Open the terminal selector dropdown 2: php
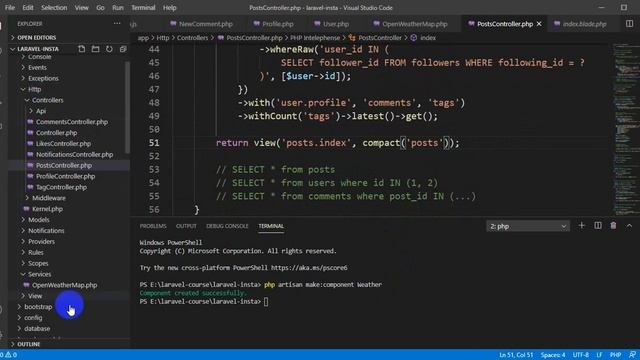The height and width of the screenshot is (360, 640). [x=528, y=226]
